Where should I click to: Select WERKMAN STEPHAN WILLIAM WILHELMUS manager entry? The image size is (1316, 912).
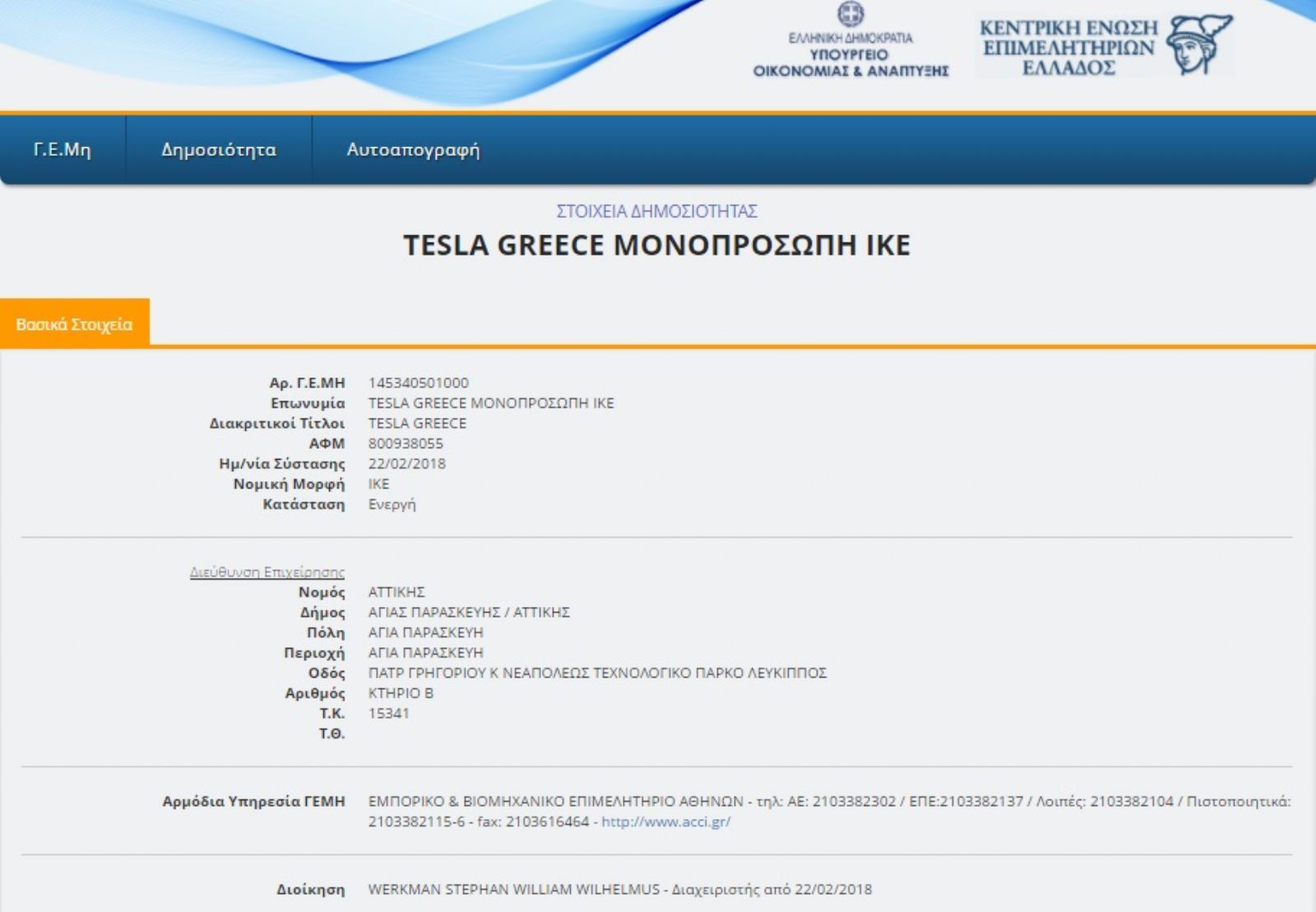pos(620,890)
